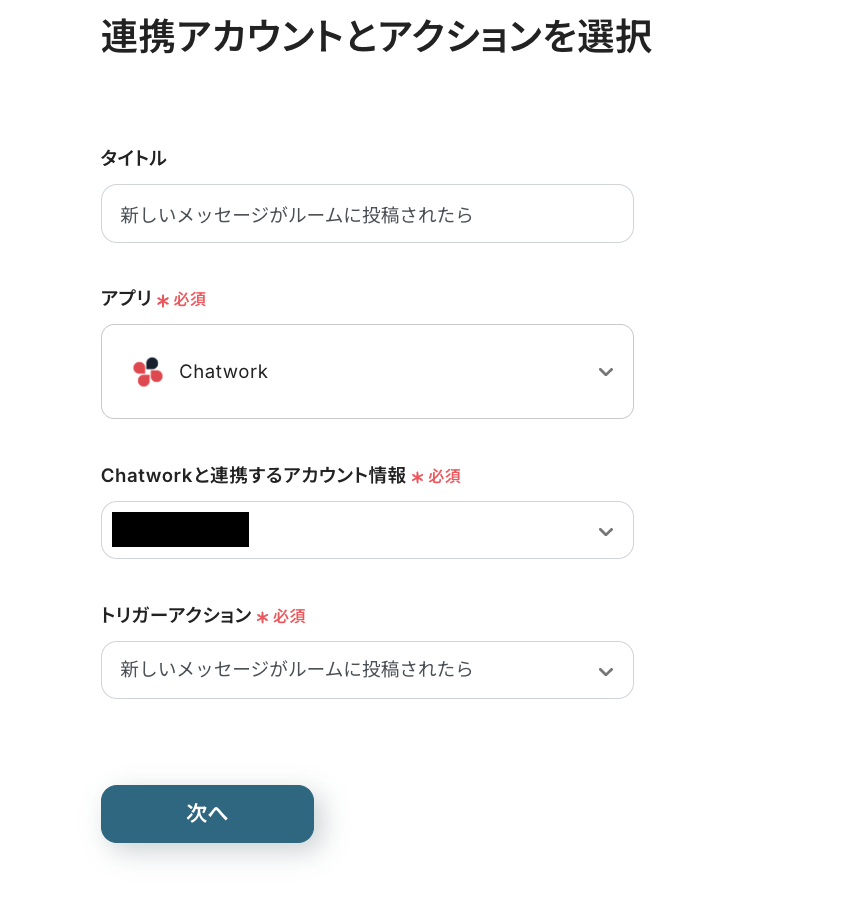Click the 必須 marker beside アカウント情報
Viewport: 866px width, 898px height.
coord(445,477)
